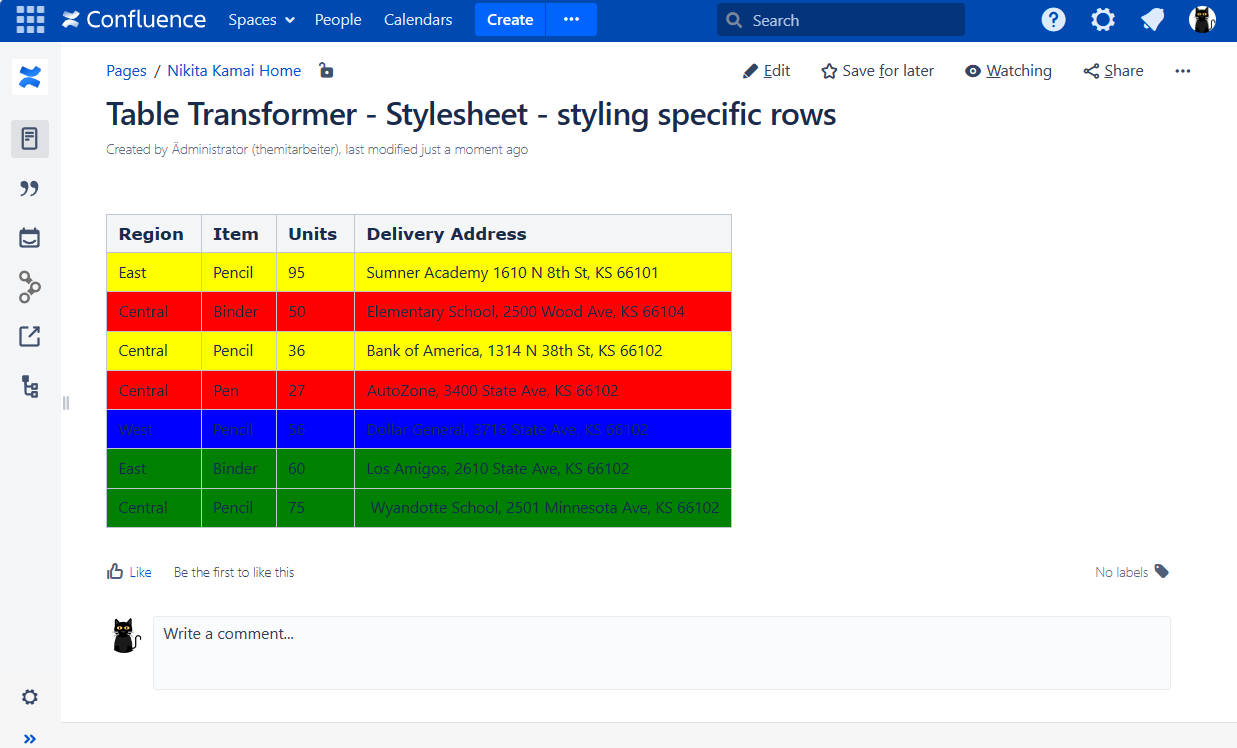Click the Create button

510,20
